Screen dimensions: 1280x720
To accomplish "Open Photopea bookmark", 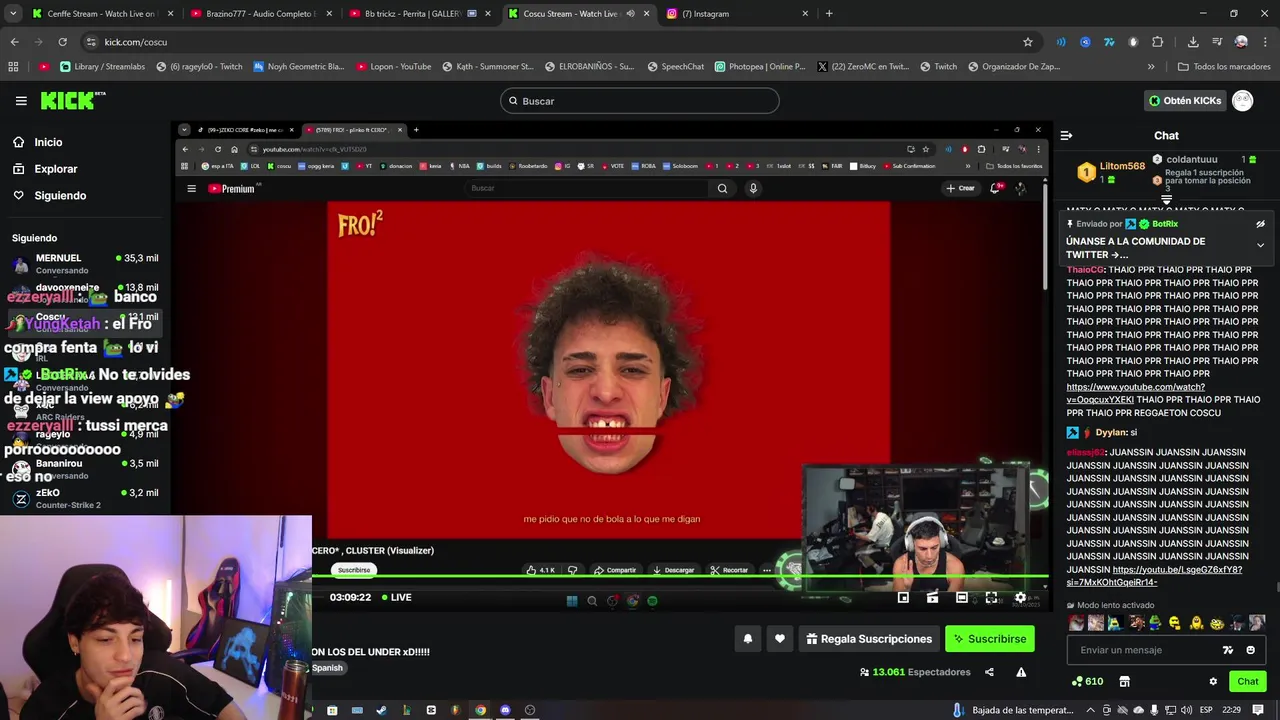I will click(760, 67).
